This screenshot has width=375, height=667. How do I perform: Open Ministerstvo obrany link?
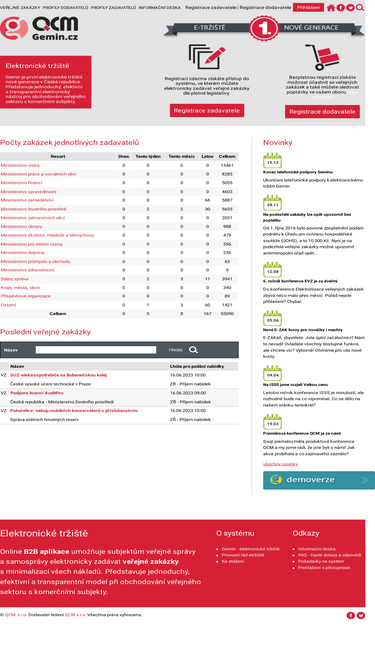coord(21,226)
